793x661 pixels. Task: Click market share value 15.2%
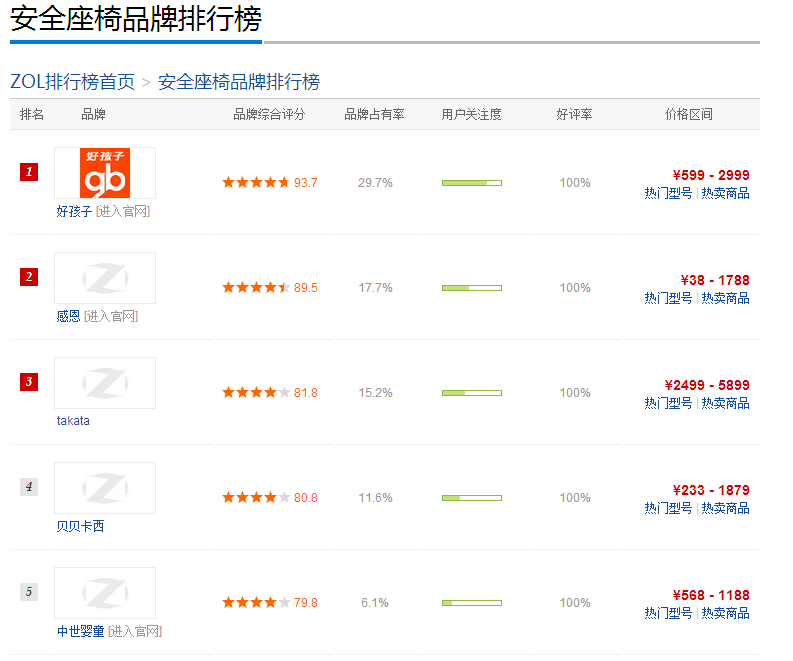pos(375,393)
